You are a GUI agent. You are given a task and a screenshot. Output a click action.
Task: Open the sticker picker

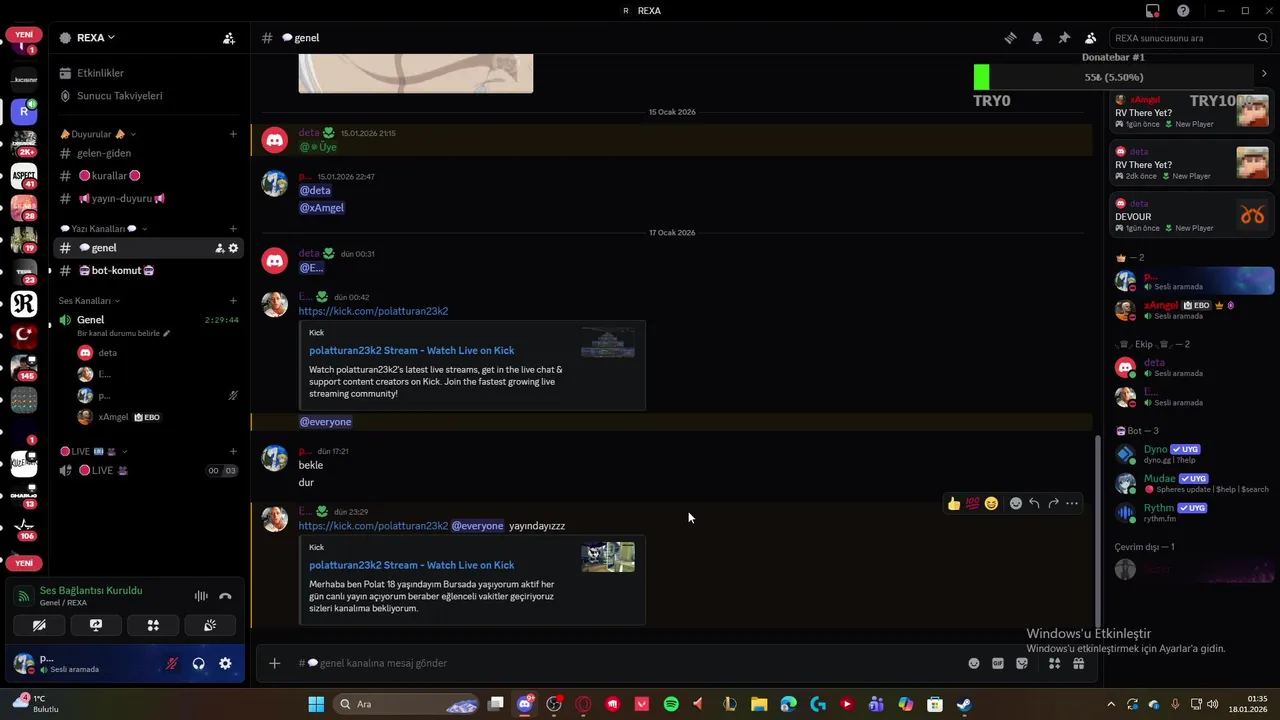pos(1022,663)
